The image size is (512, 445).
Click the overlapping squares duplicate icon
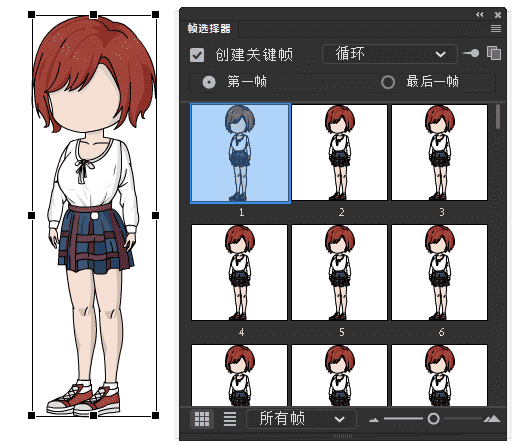(x=494, y=53)
